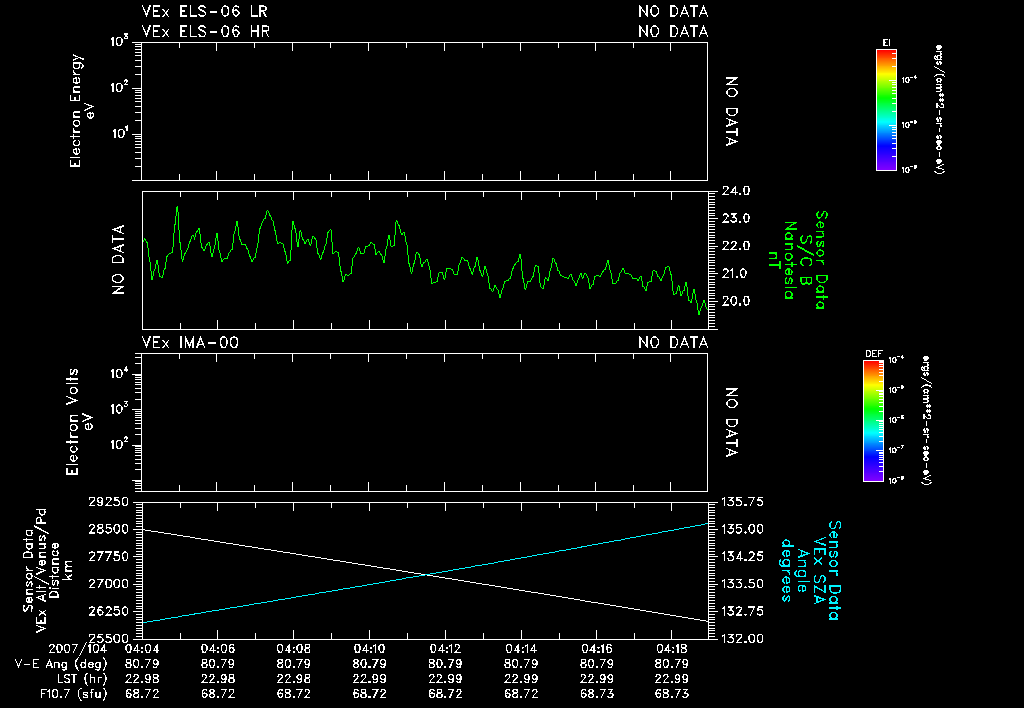Viewport: 1024px width, 708px height.
Task: Click the 'DEF' heading above the color bar
Action: click(873, 355)
